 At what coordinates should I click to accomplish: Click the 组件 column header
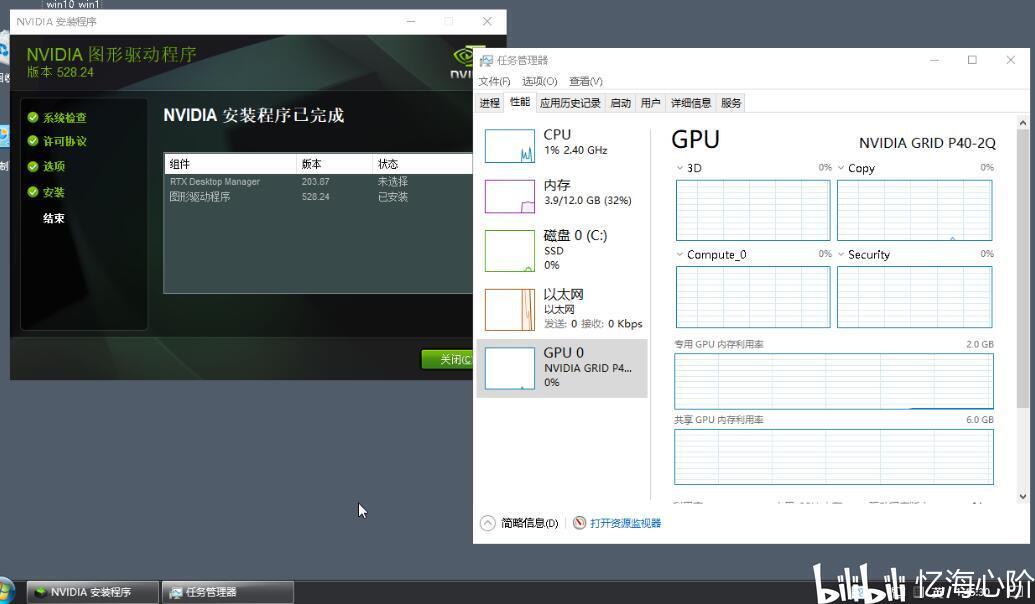coord(230,164)
